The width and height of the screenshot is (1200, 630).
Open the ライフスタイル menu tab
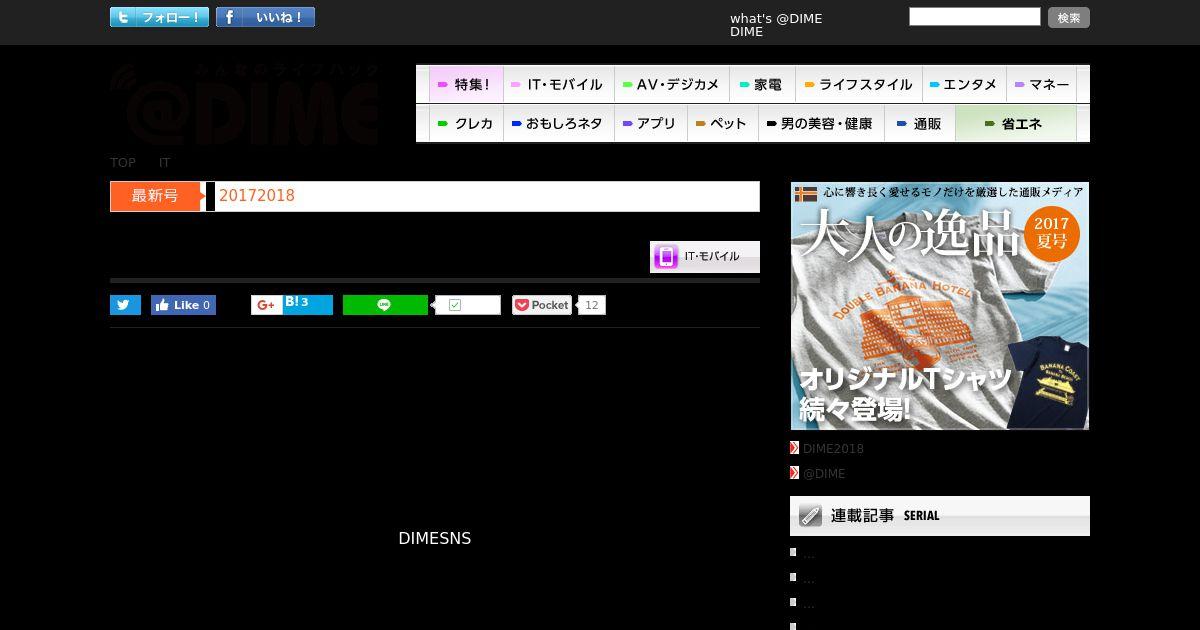click(x=859, y=84)
